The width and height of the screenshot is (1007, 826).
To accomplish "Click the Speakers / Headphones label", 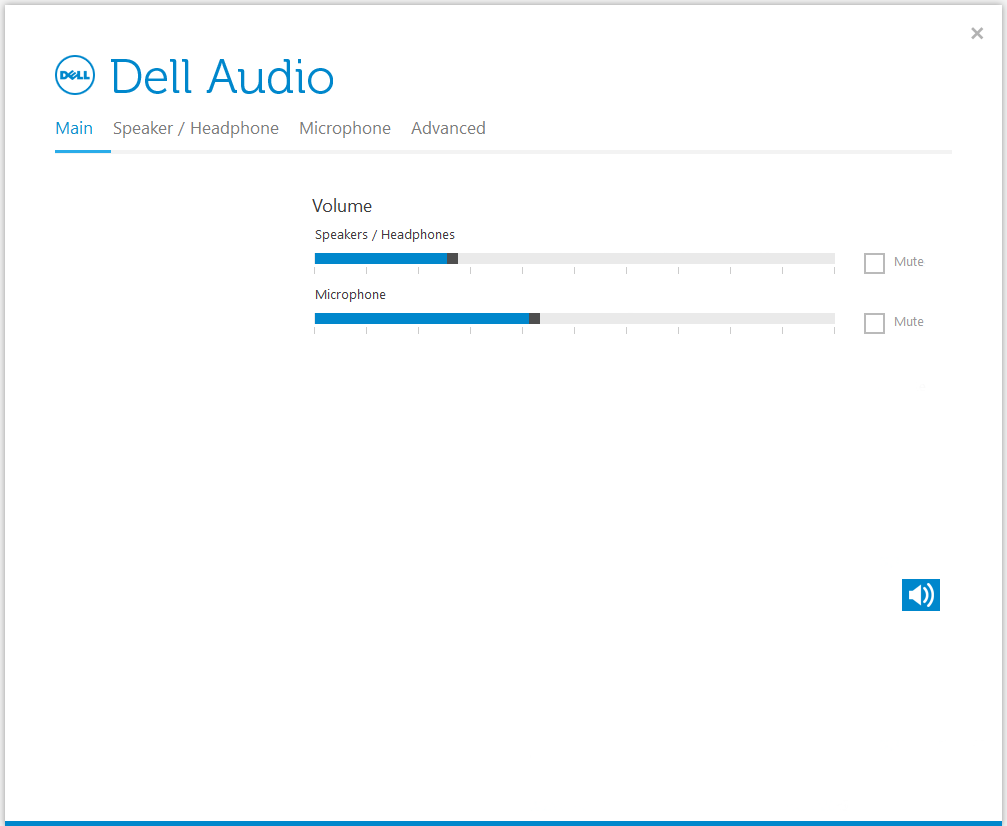I will tap(385, 235).
